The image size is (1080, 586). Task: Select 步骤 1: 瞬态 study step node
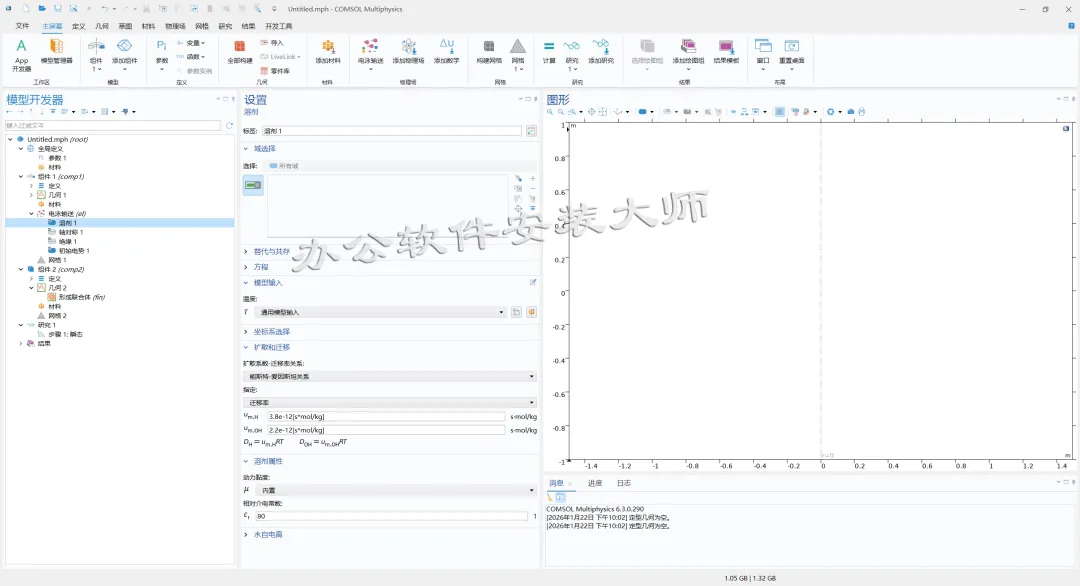65,334
